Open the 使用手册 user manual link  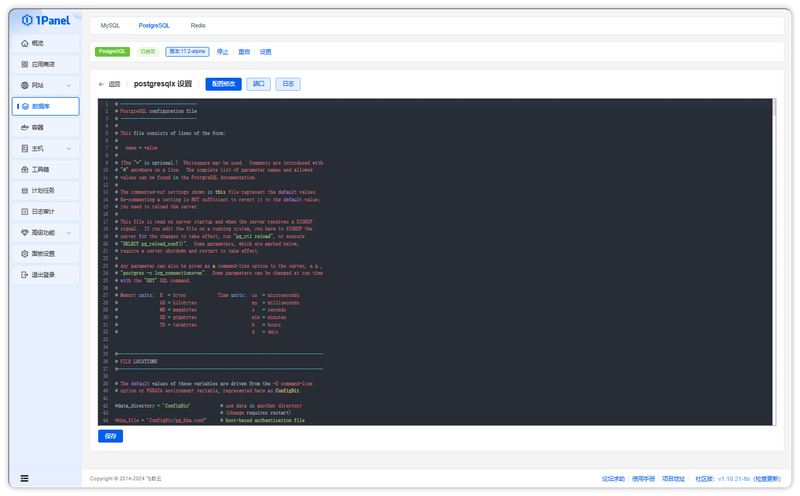pos(643,479)
